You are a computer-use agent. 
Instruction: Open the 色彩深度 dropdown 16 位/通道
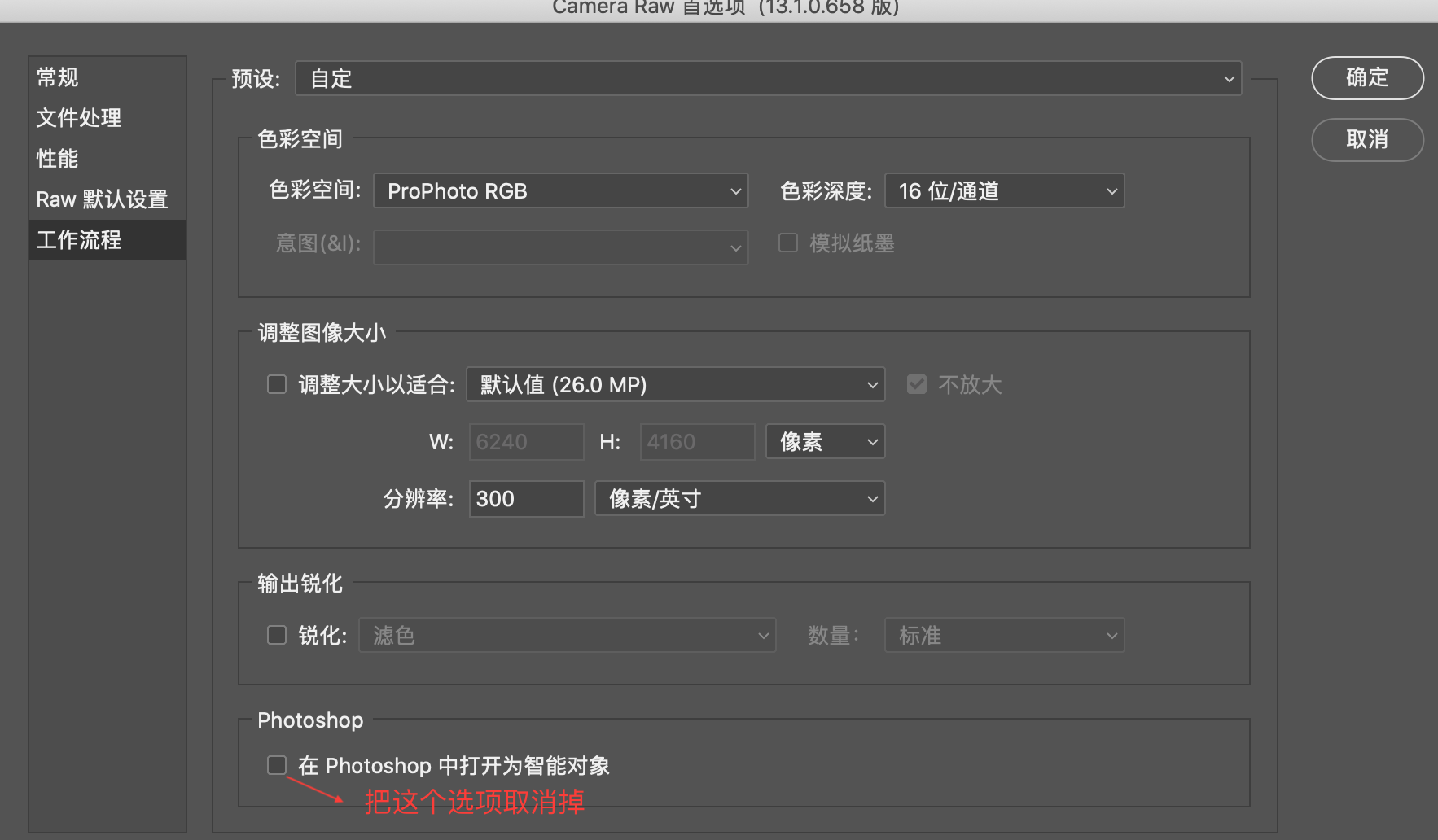click(1004, 191)
